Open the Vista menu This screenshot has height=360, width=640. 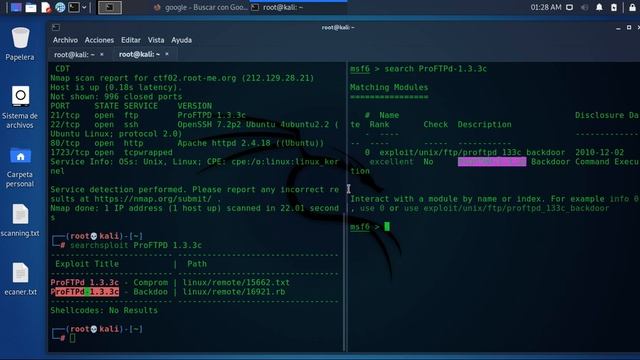[156, 40]
